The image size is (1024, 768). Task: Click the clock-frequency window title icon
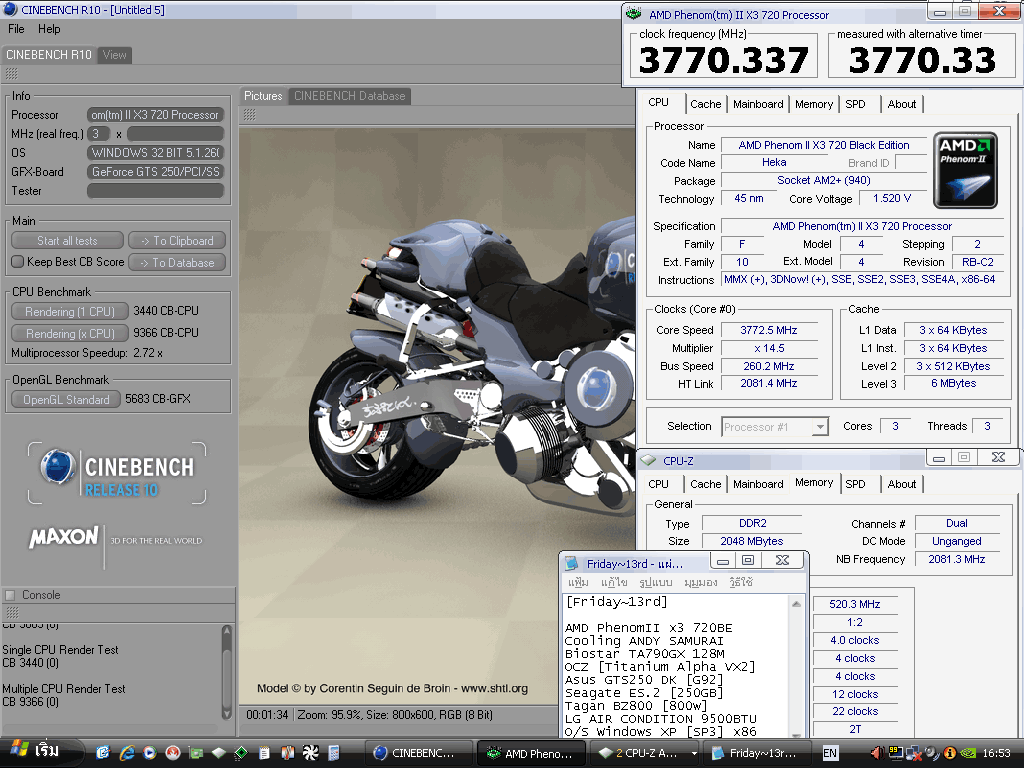[x=633, y=14]
